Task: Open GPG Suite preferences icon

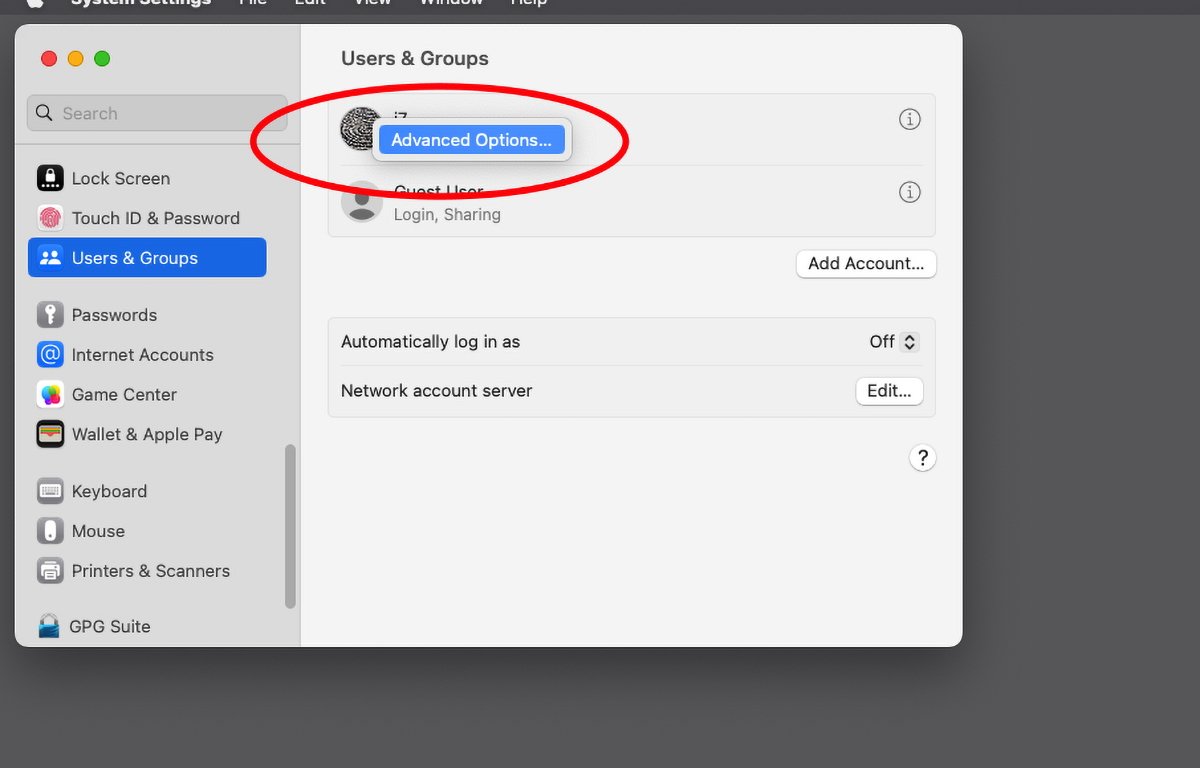Action: tap(49, 627)
